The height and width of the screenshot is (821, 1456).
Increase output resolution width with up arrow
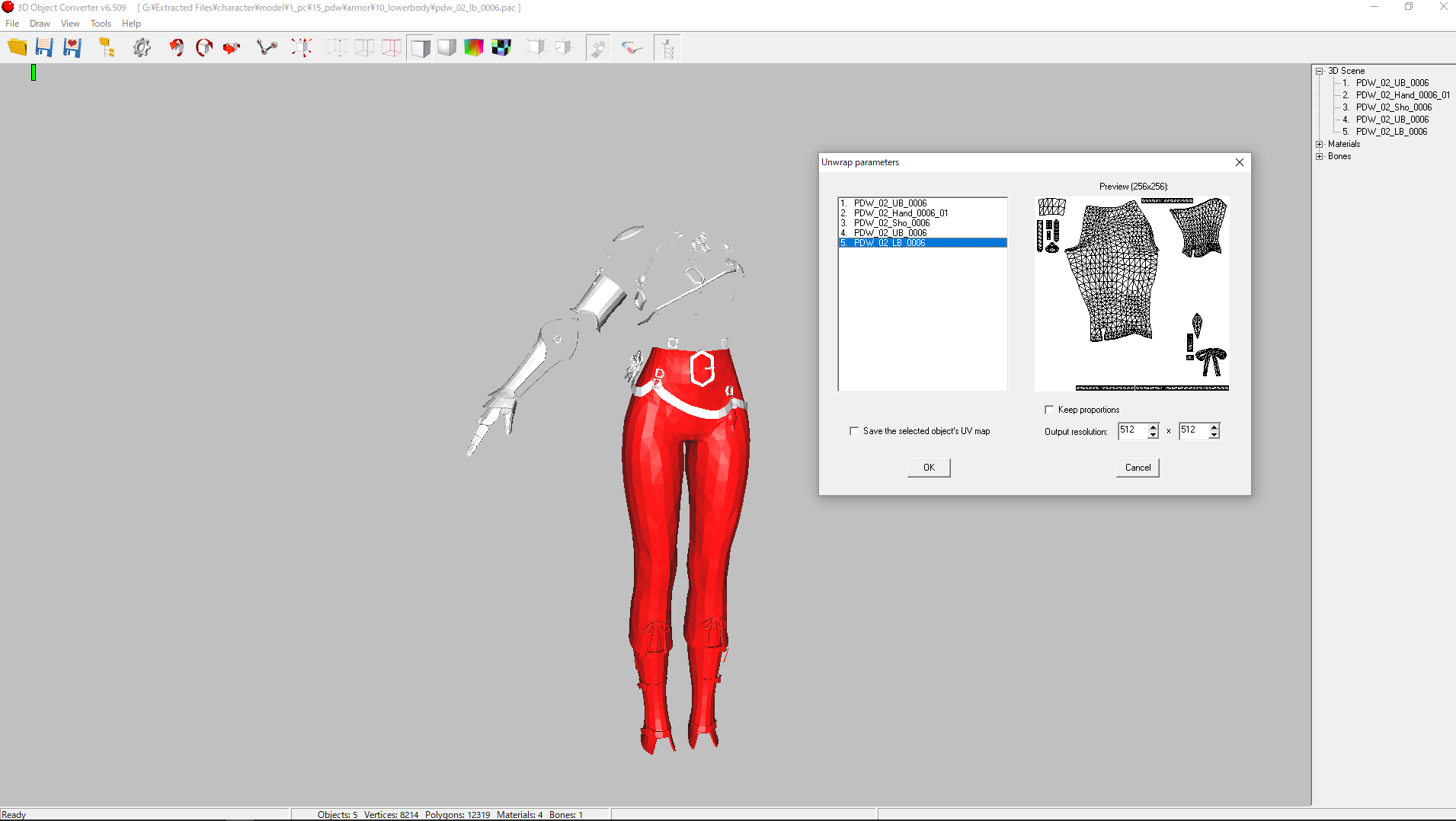point(1153,426)
